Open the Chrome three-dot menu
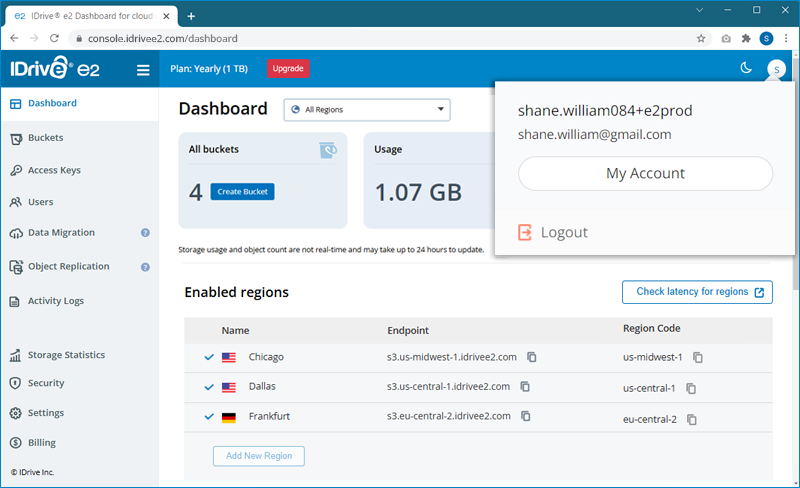Screen dimensions: 800x488 point(787,39)
